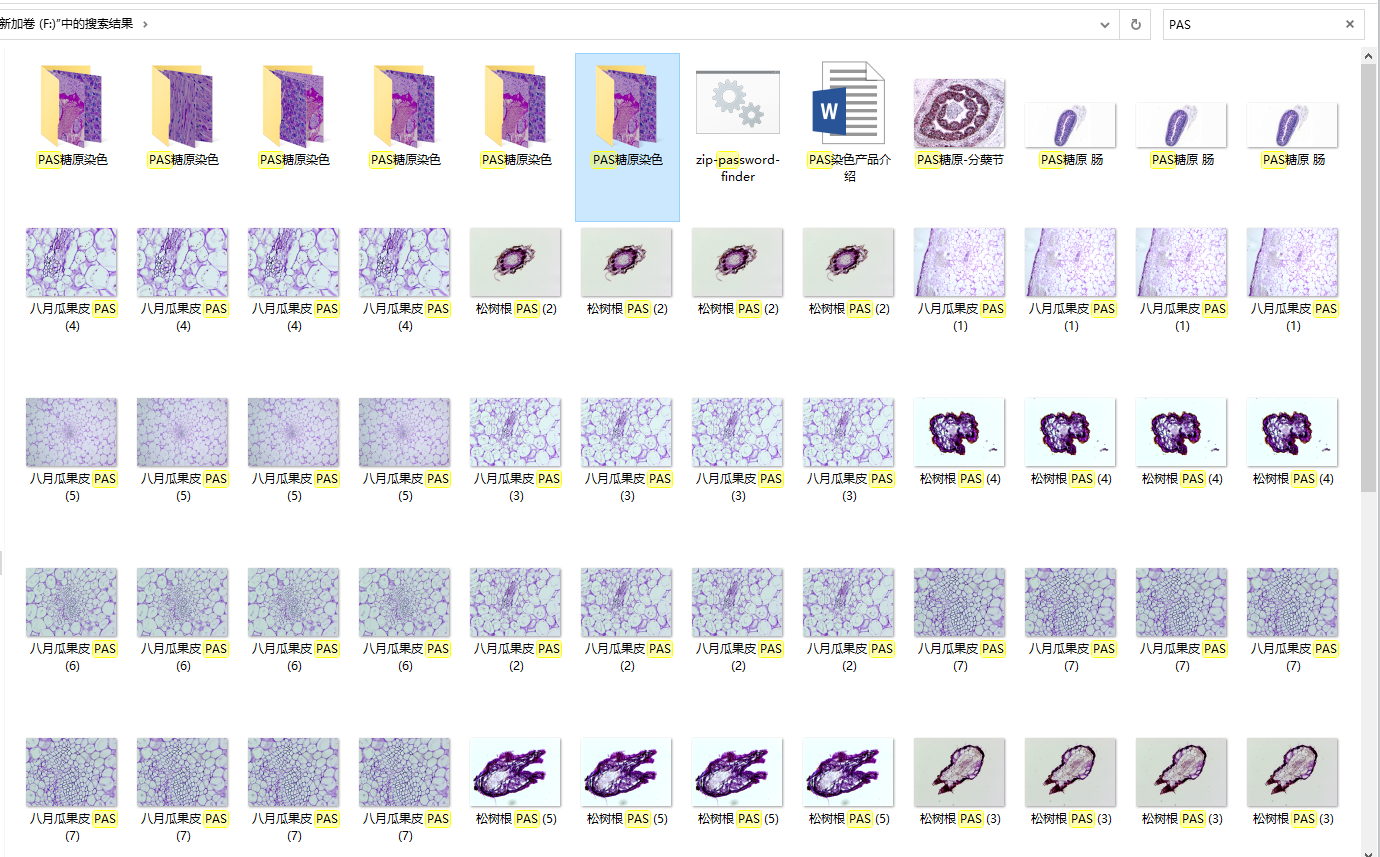This screenshot has width=1380, height=857.
Task: Select the PAS糖原-分蘖节 image thumbnail
Action: point(959,114)
